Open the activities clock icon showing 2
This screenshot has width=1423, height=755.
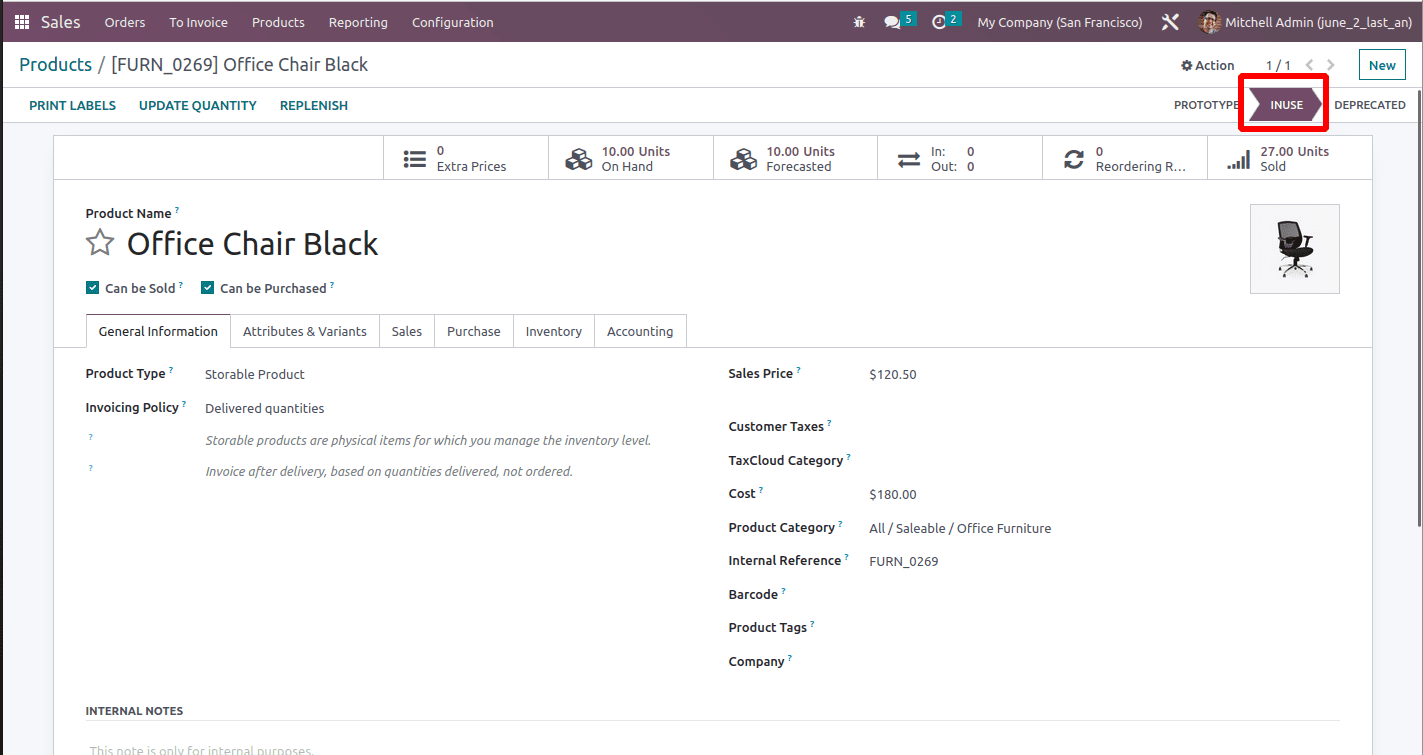click(x=941, y=21)
